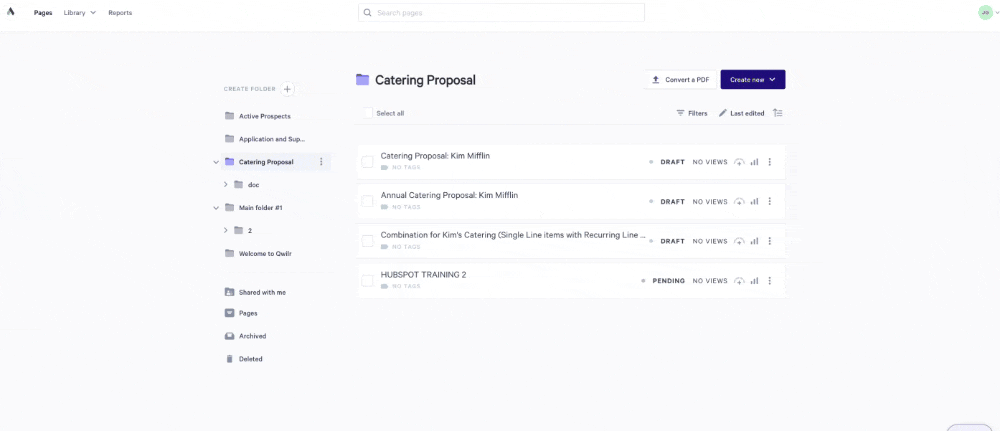Viewport: 1000px width, 431px height.
Task: Open the Library dropdown menu
Action: tap(80, 13)
